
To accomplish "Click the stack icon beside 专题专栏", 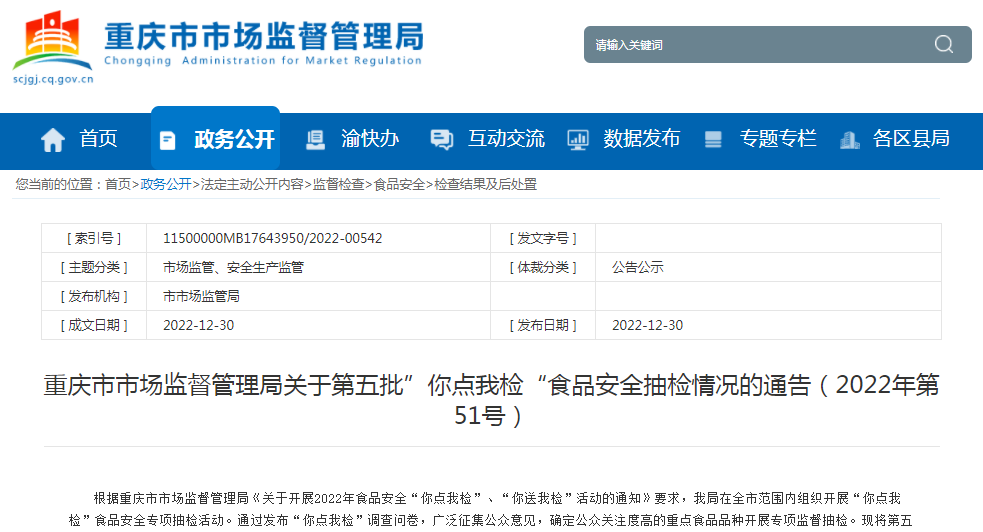I will pyautogui.click(x=713, y=140).
